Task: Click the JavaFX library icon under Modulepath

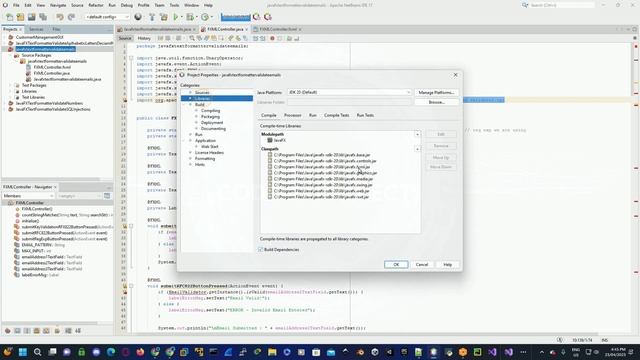Action: [x=270, y=140]
